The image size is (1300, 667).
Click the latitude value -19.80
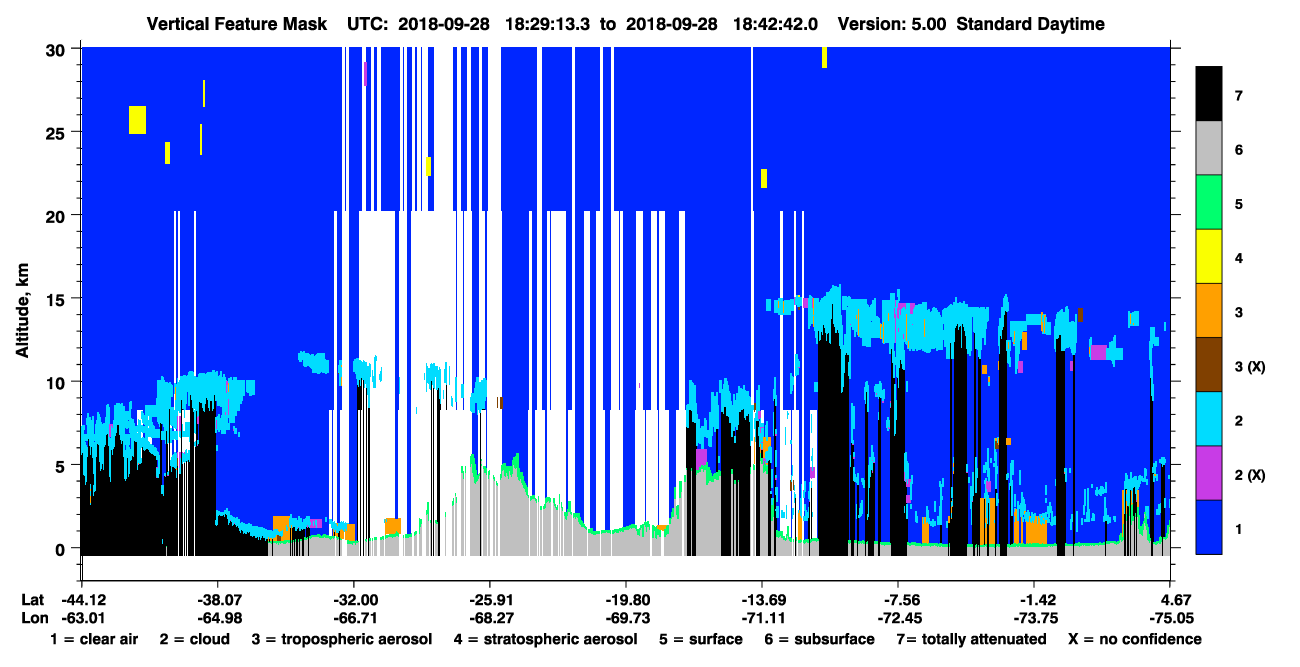(x=626, y=599)
